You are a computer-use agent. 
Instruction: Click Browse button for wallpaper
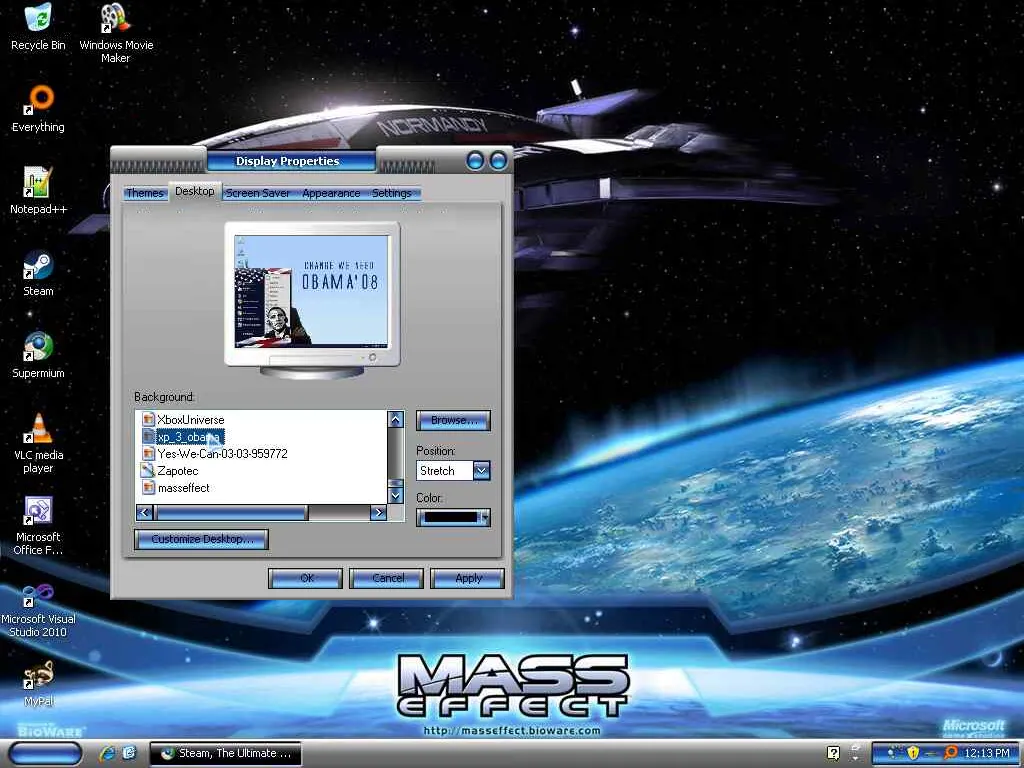coord(453,420)
